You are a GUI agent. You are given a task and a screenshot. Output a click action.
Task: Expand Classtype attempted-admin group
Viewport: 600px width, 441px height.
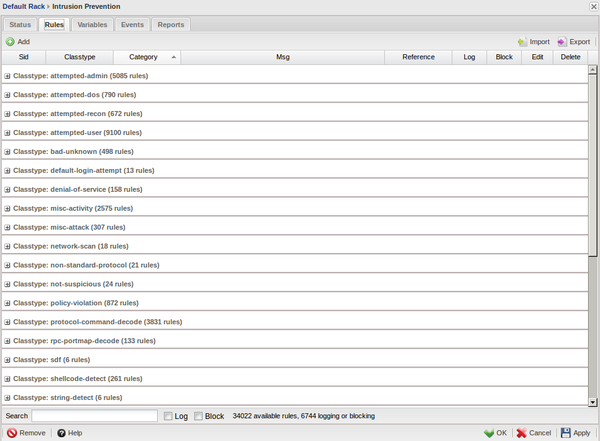pos(7,76)
